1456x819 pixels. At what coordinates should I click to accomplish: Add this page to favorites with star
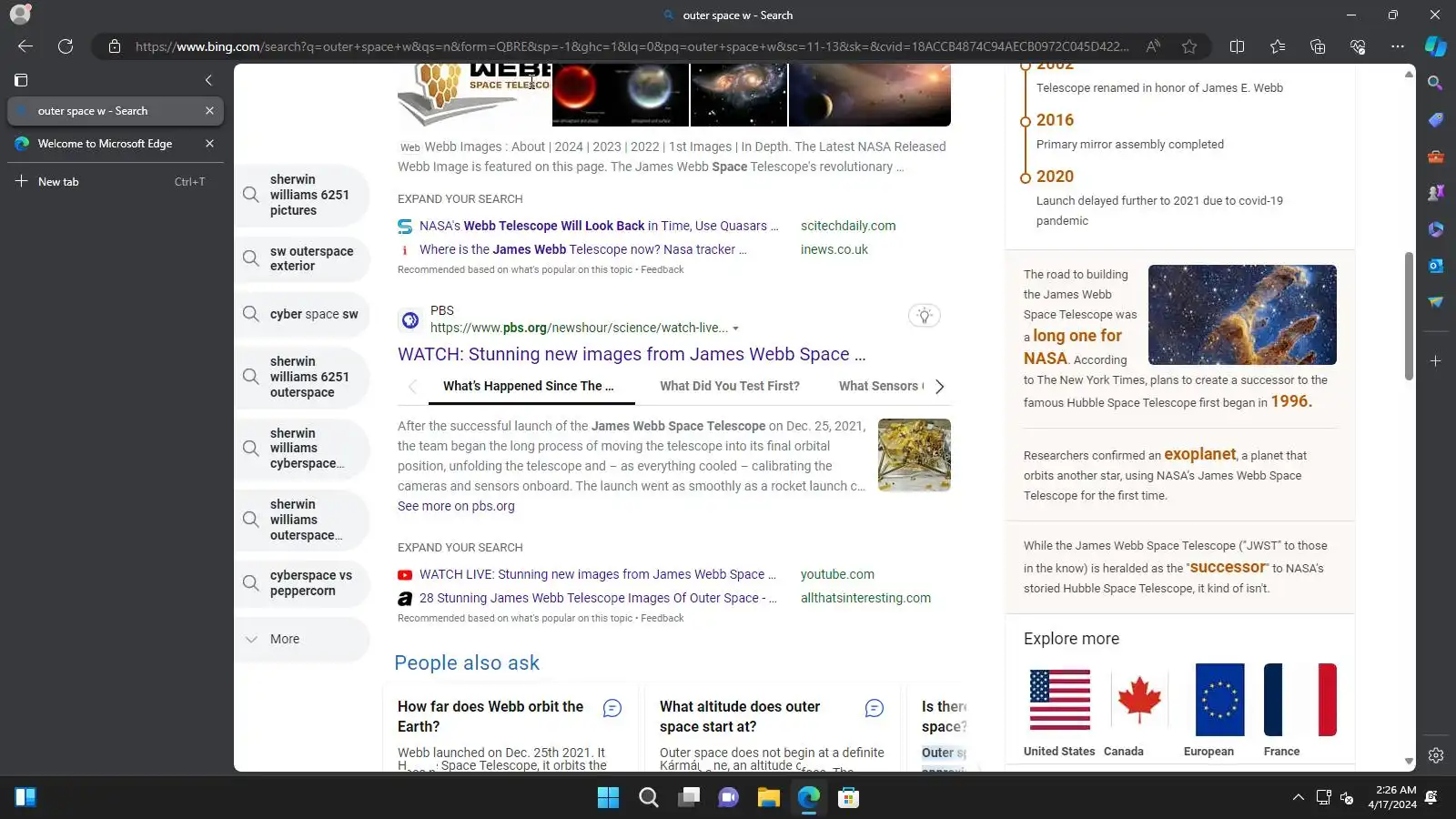pos(1189,46)
